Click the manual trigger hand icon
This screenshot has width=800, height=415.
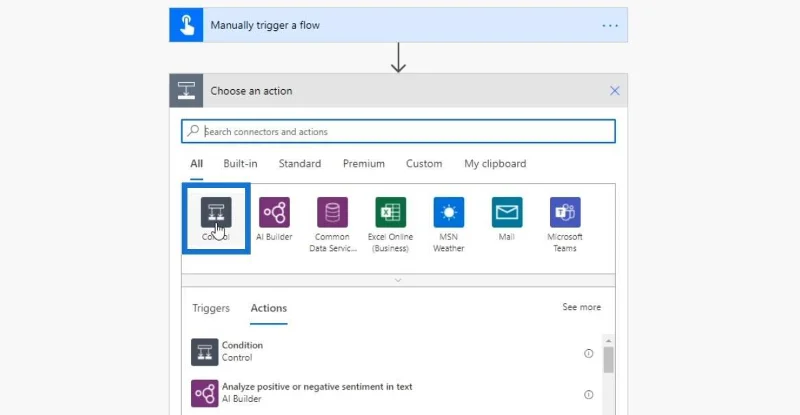click(x=186, y=25)
